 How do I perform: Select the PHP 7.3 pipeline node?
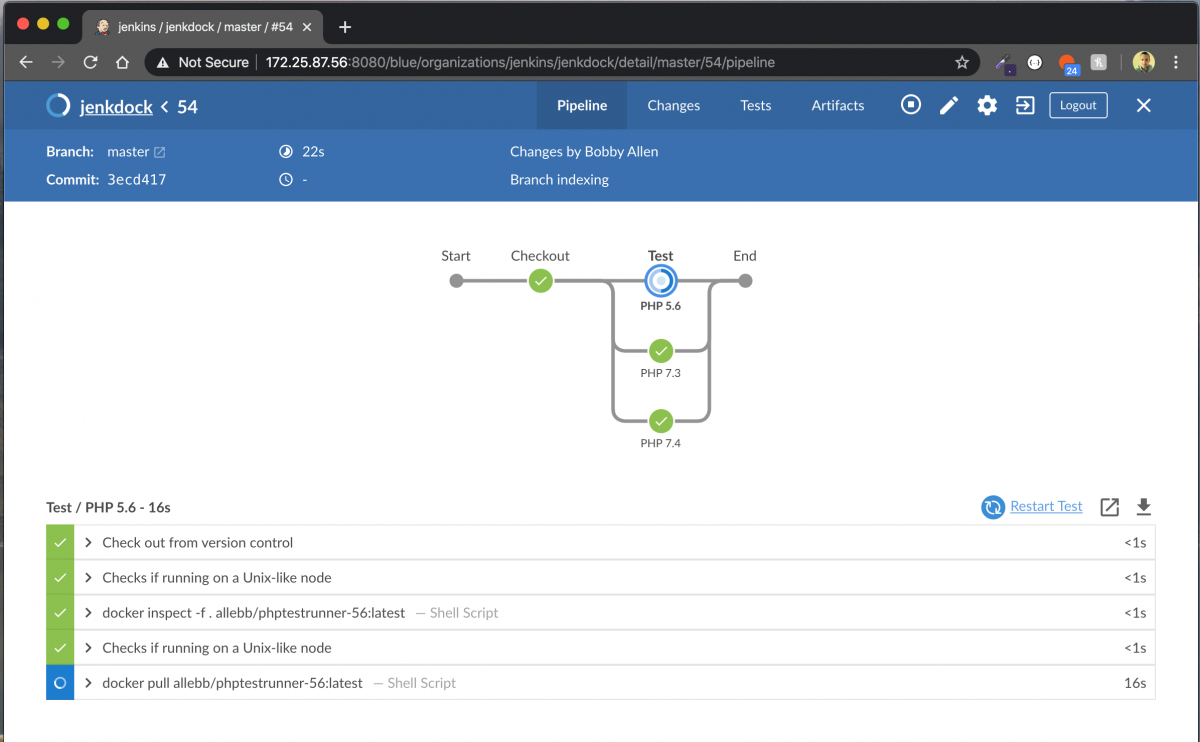pyautogui.click(x=660, y=351)
